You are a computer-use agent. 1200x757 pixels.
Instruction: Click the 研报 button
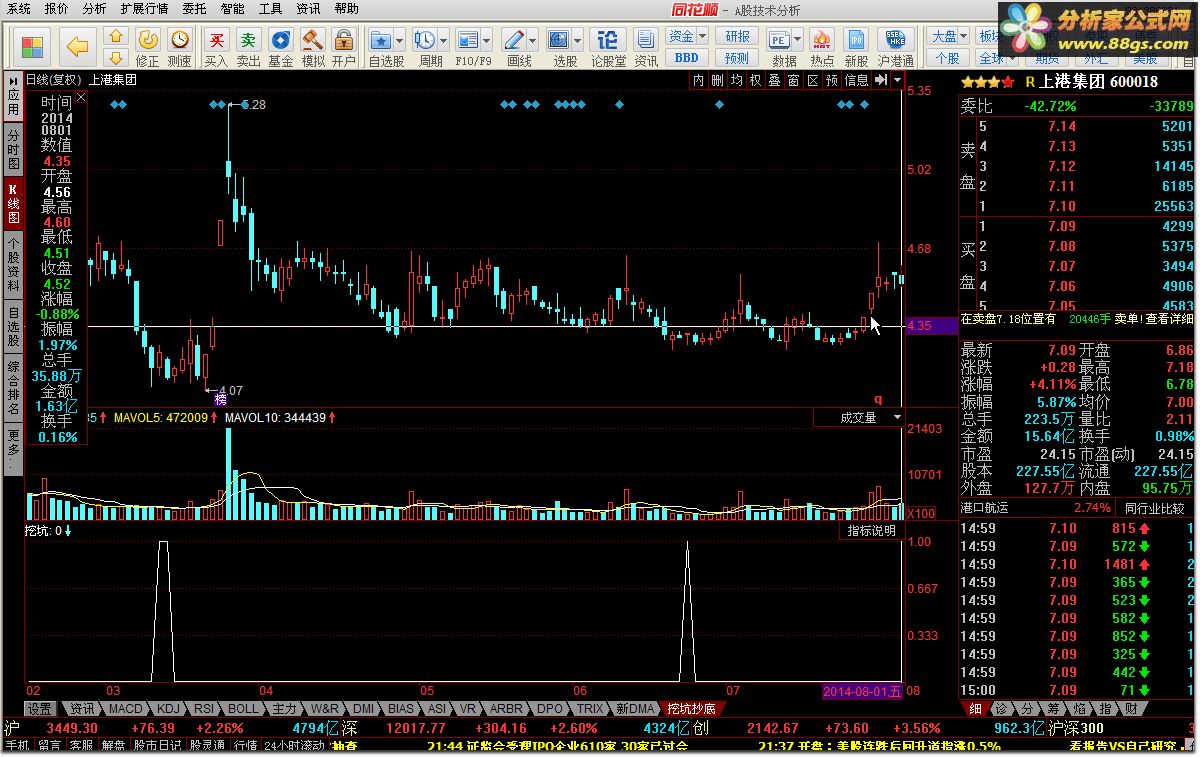click(737, 36)
